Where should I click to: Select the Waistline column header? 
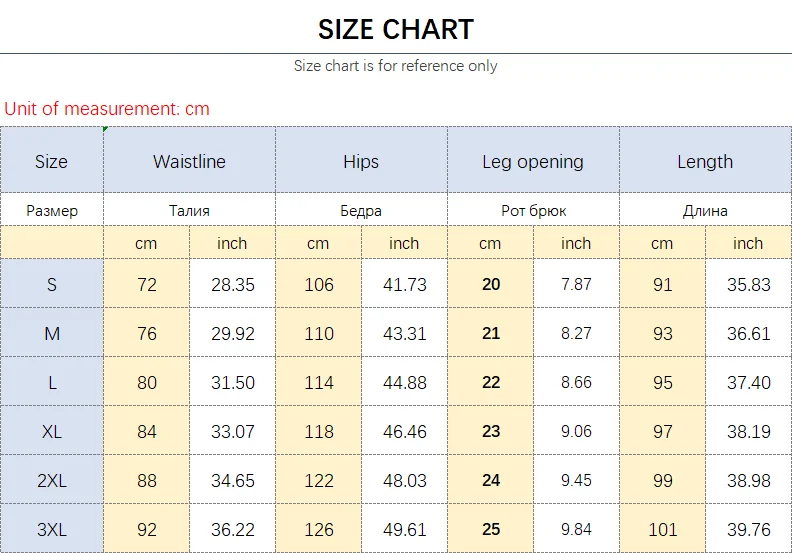(189, 162)
